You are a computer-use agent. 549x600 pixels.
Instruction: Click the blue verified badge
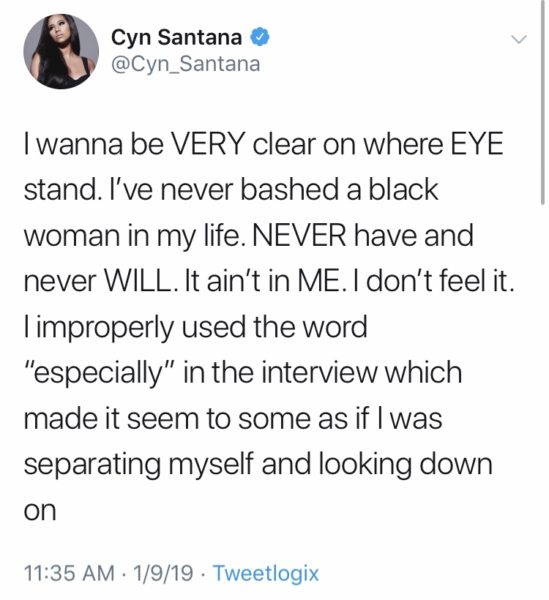(x=260, y=37)
